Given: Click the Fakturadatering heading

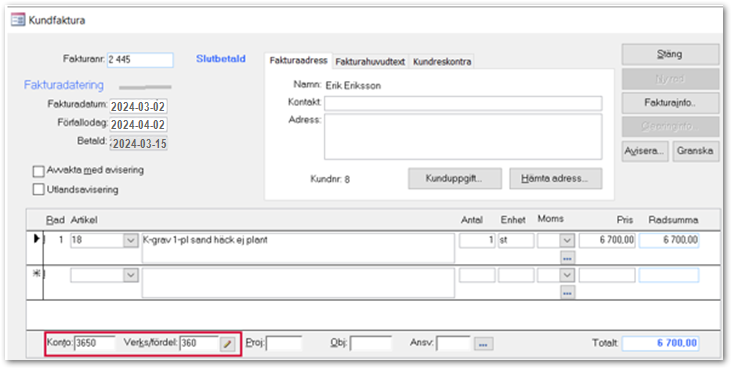Looking at the screenshot, I should pos(64,85).
